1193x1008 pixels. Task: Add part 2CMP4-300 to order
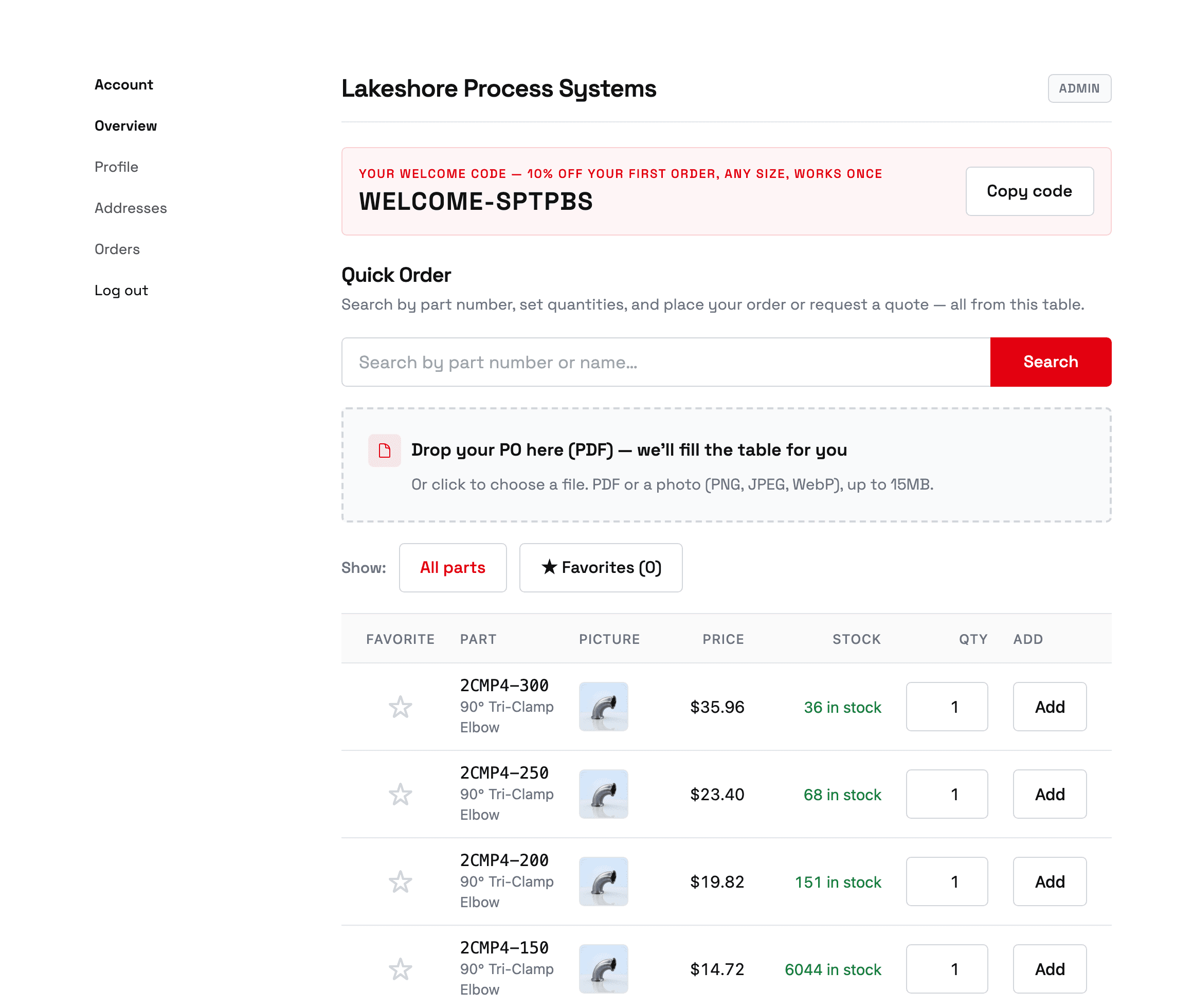point(1050,707)
